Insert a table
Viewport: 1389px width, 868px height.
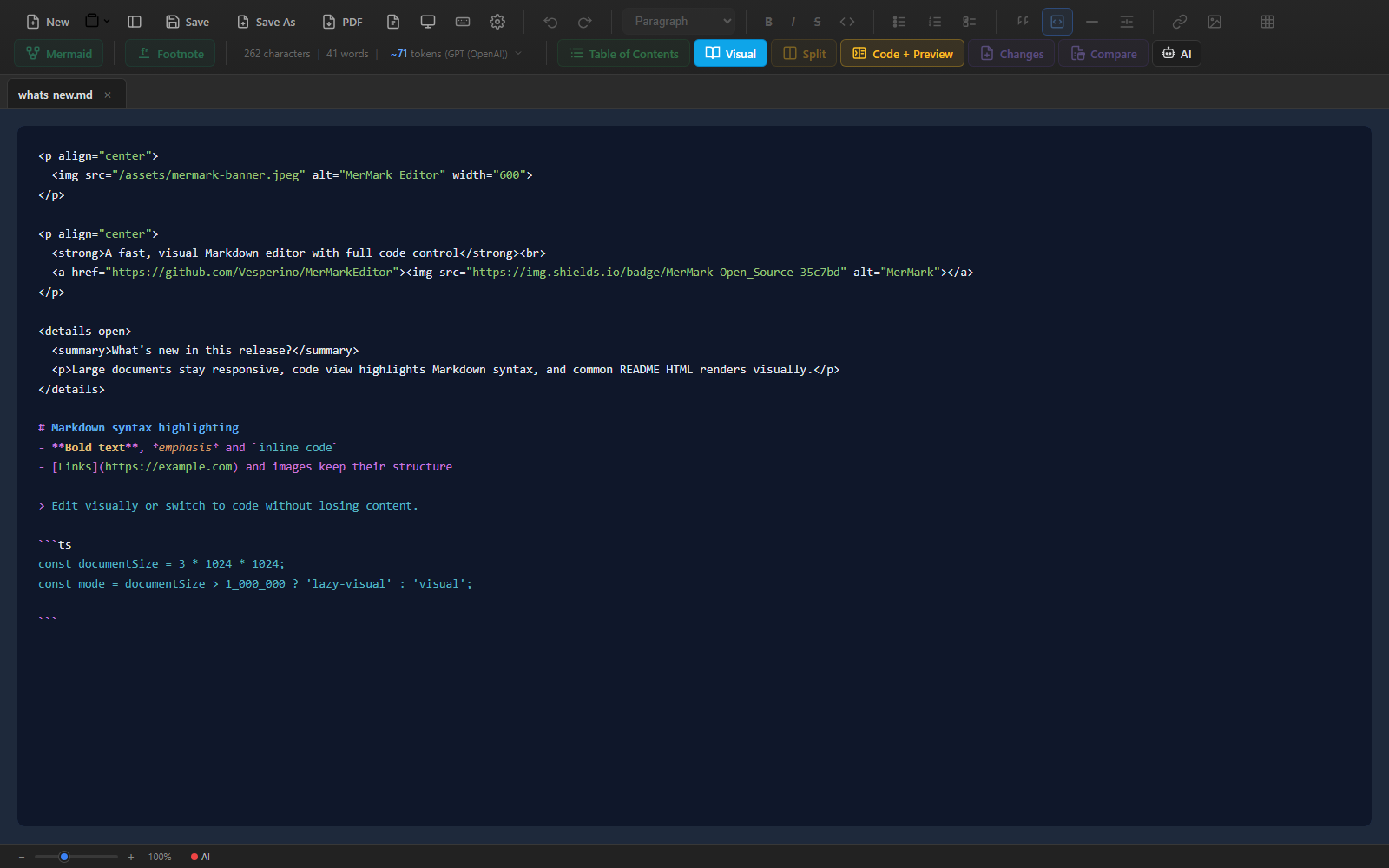tap(1267, 22)
